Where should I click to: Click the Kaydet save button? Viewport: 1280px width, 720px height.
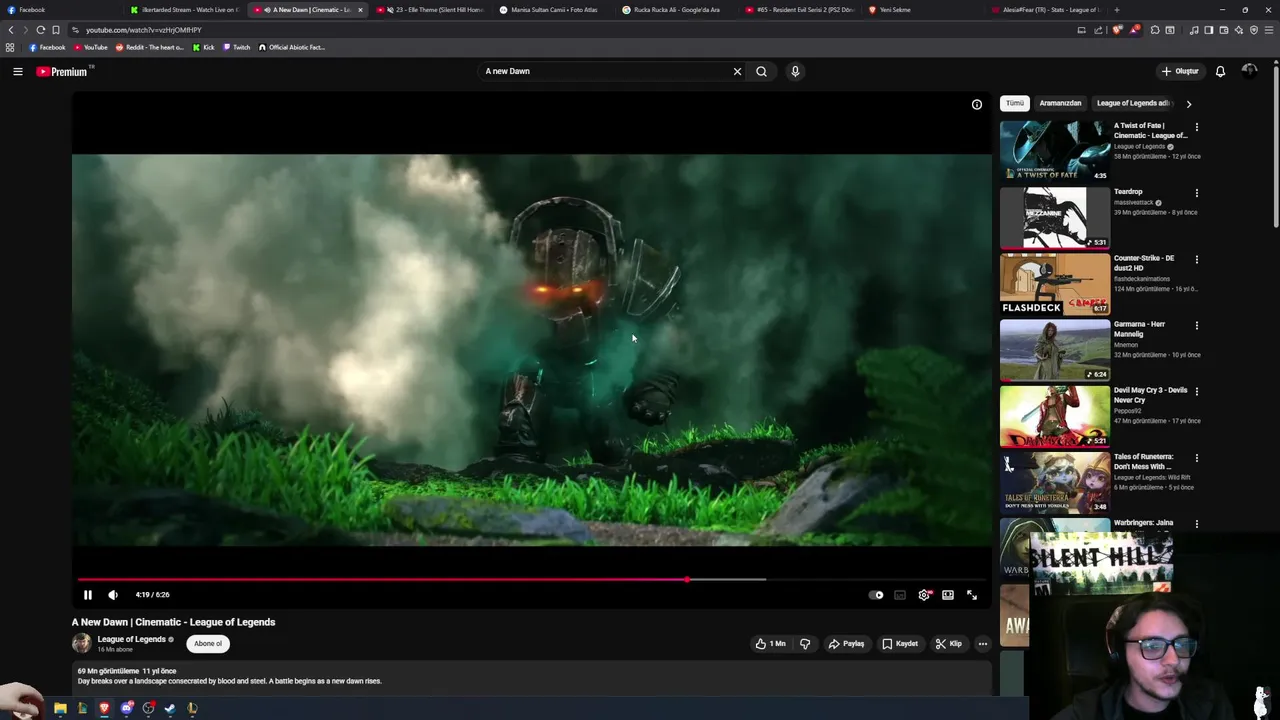[x=900, y=644]
